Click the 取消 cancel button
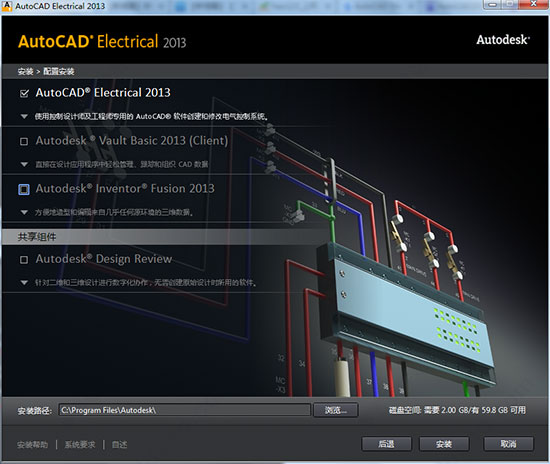This screenshot has height=464, width=550. tap(508, 444)
